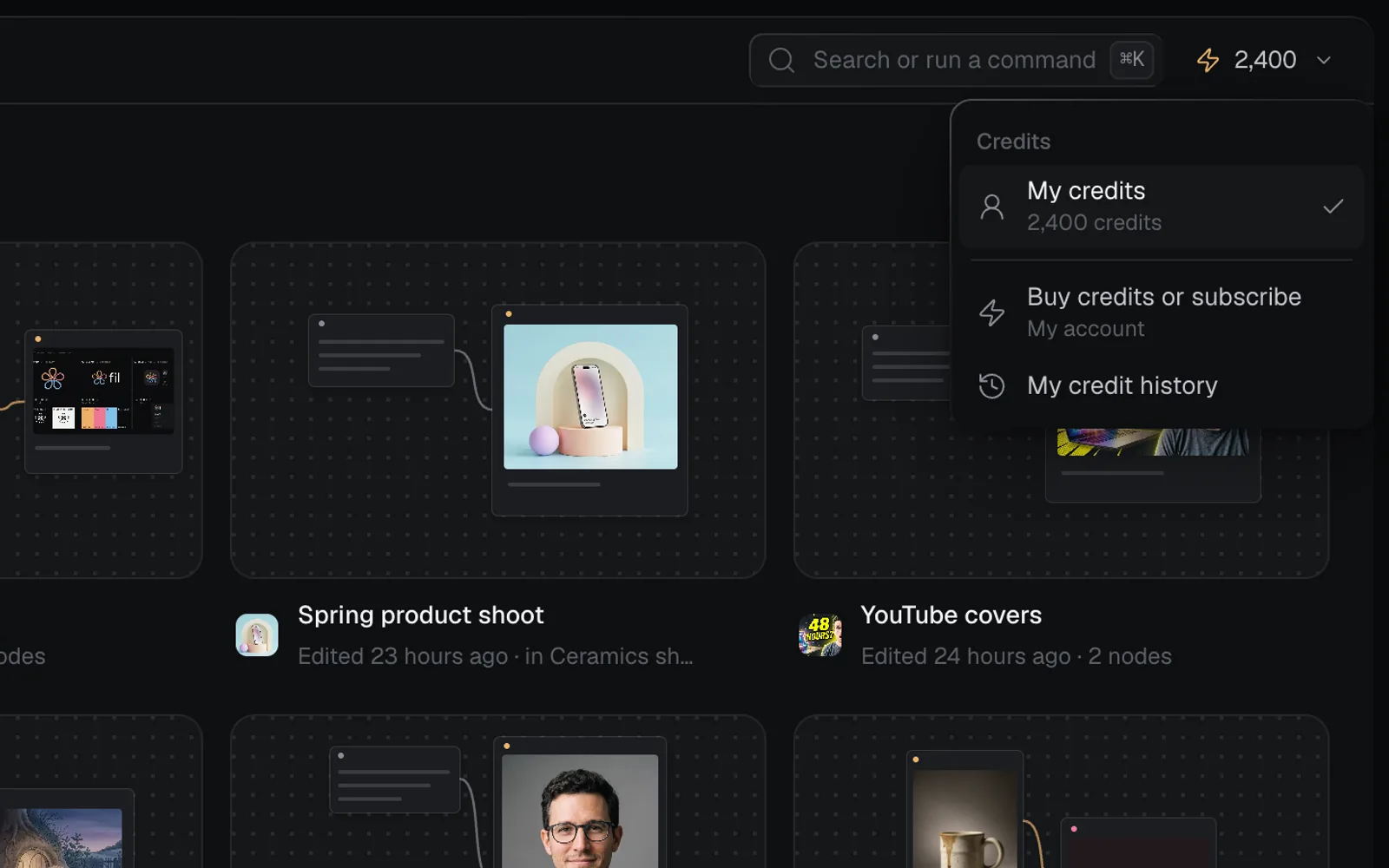Click the 'Edited 24 hours ago · 2 nodes' text

1017,656
